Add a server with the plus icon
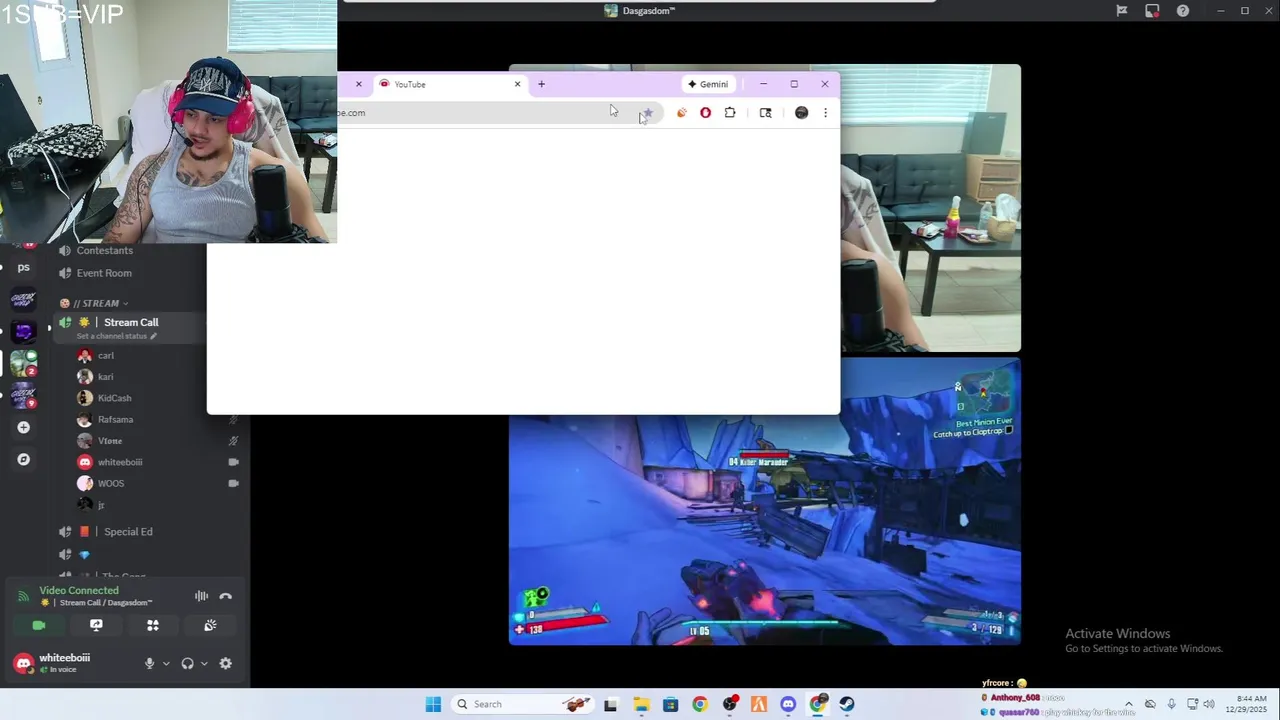This screenshot has width=1280, height=720. coord(24,428)
